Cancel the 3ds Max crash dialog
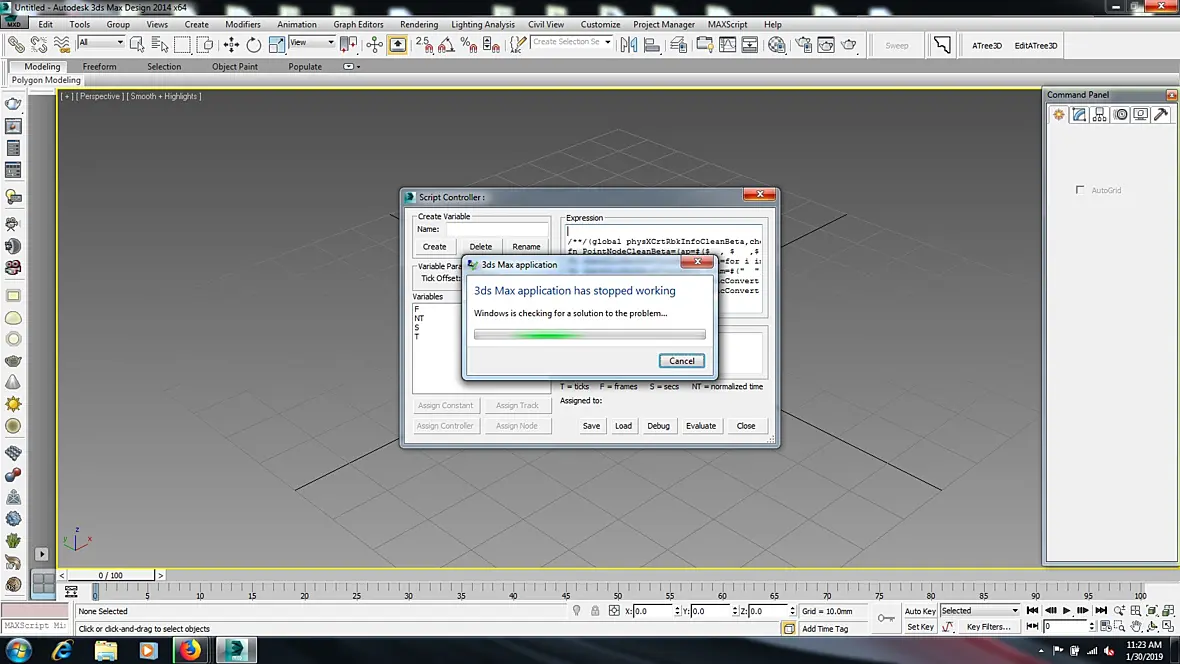This screenshot has height=664, width=1180. click(x=682, y=361)
